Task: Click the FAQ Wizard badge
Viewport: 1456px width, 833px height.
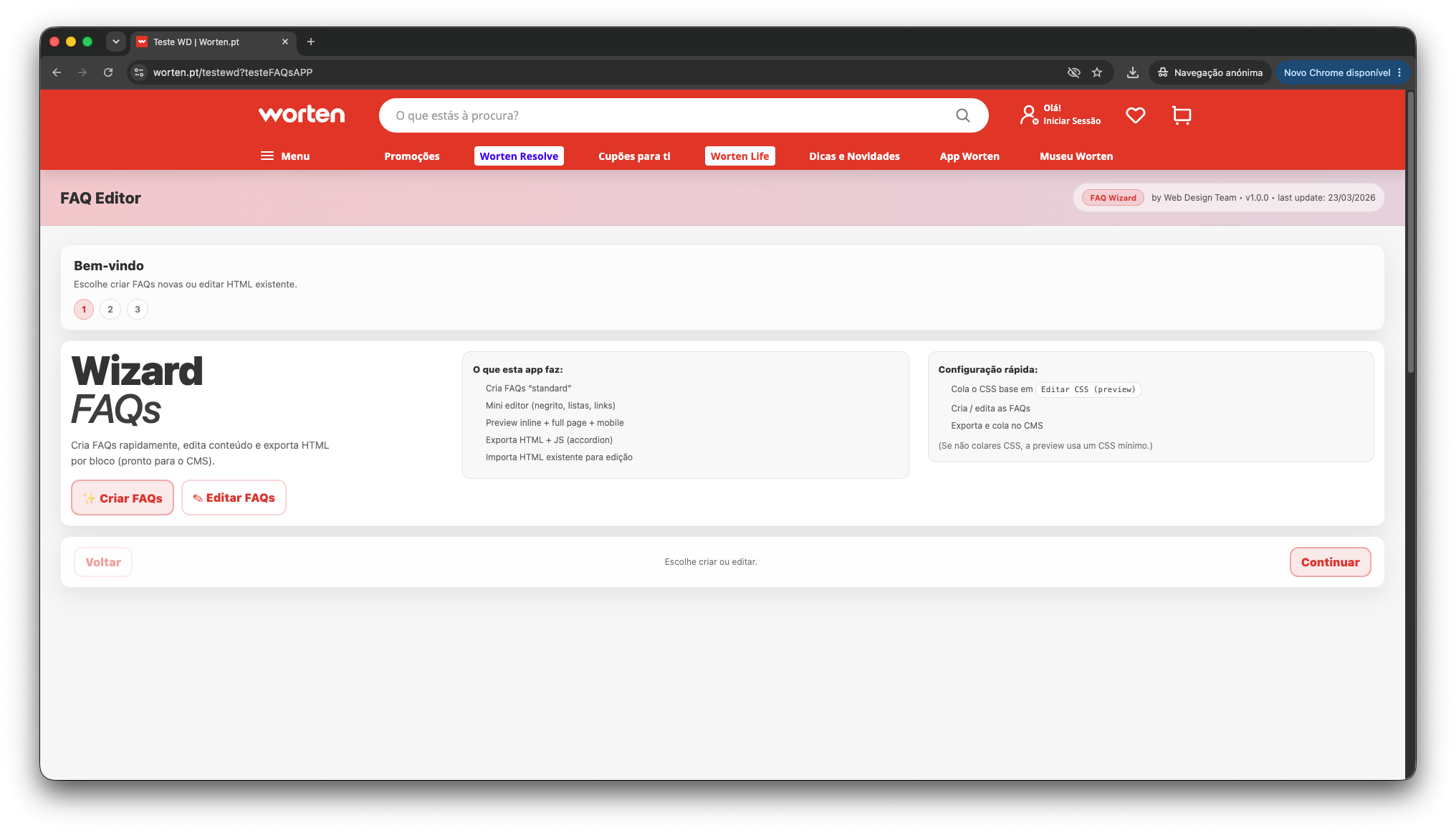Action: pos(1113,198)
